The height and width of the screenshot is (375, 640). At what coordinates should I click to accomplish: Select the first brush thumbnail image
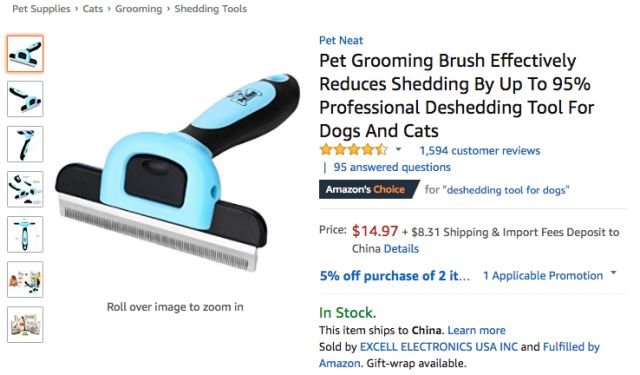pos(25,54)
